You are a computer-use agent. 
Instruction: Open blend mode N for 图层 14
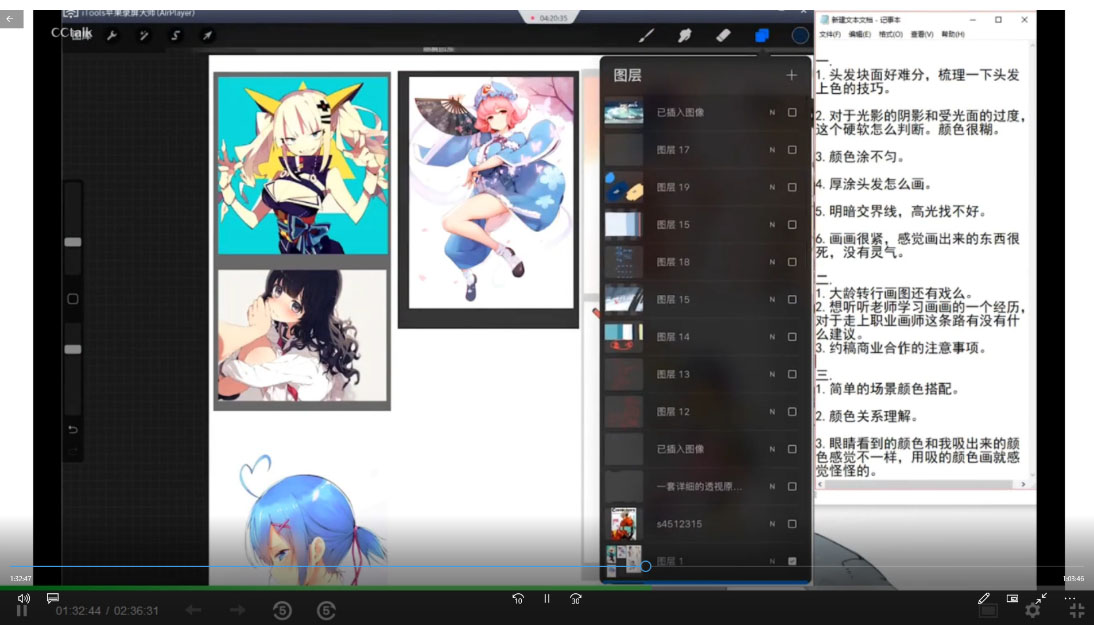coord(772,337)
